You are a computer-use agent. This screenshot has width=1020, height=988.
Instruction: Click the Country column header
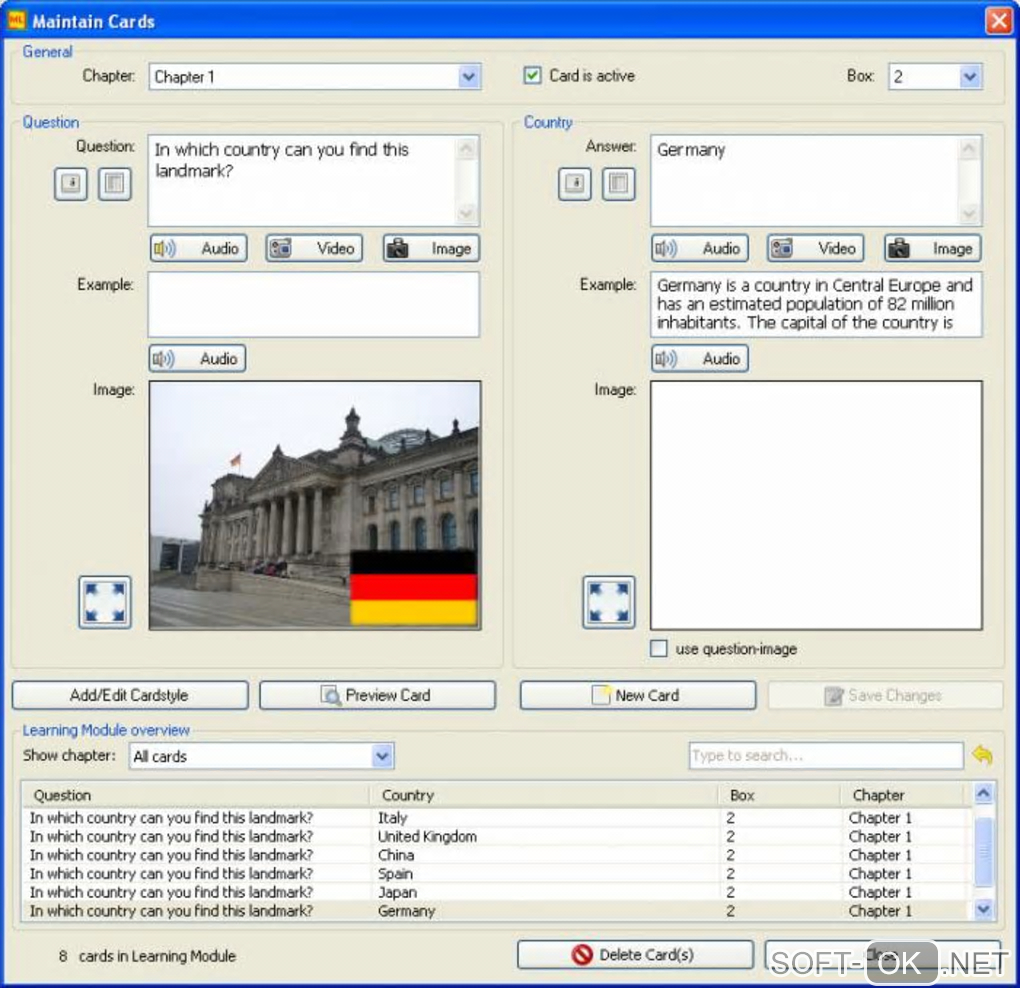407,795
